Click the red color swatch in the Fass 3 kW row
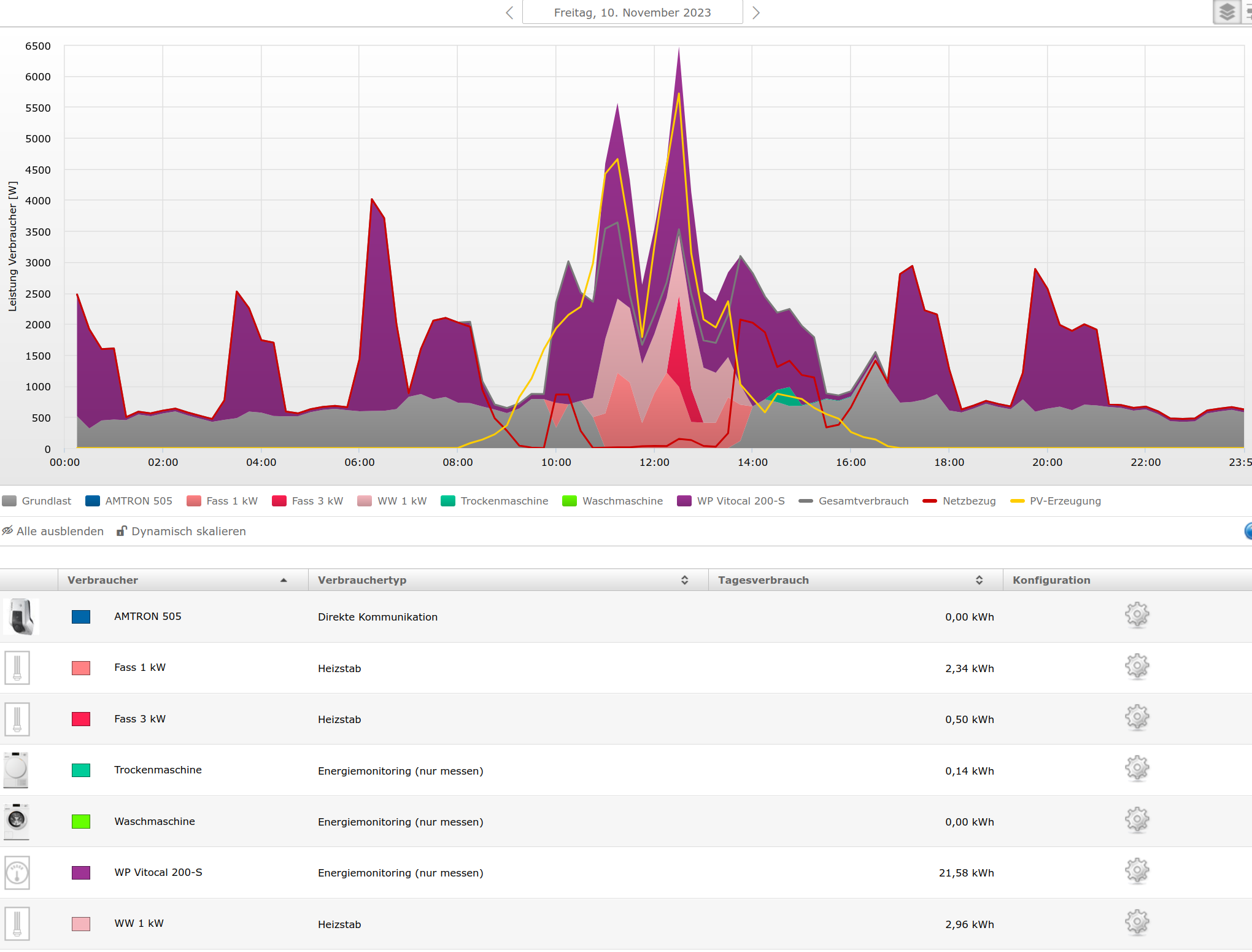The image size is (1252, 952). pos(81,719)
